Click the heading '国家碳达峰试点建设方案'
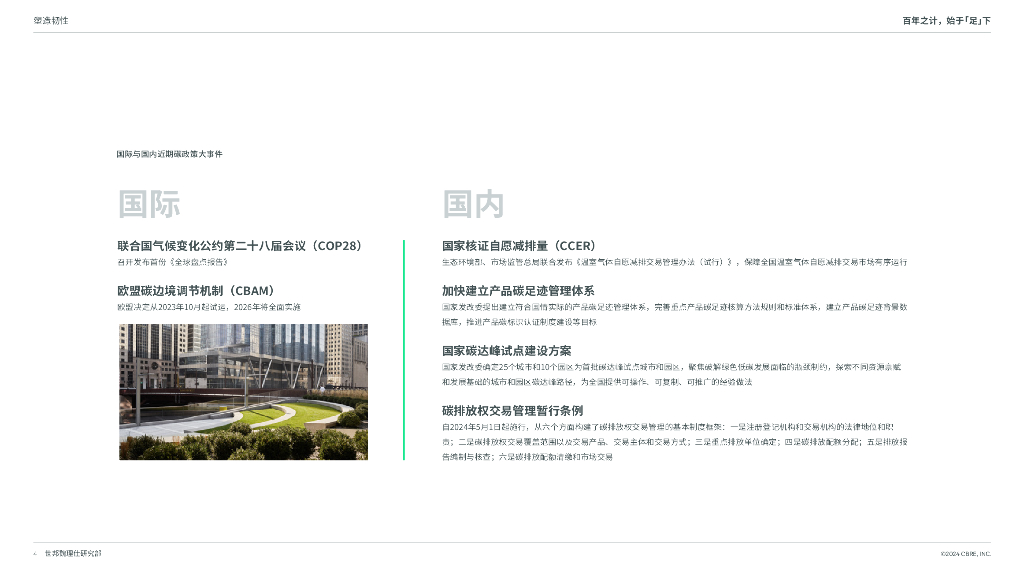Image resolution: width=1024 pixels, height=575 pixels. 506,351
